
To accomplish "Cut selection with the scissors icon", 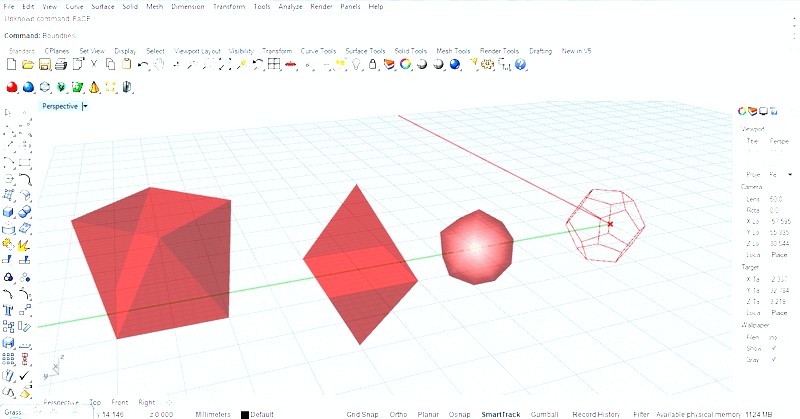I will tap(94, 64).
